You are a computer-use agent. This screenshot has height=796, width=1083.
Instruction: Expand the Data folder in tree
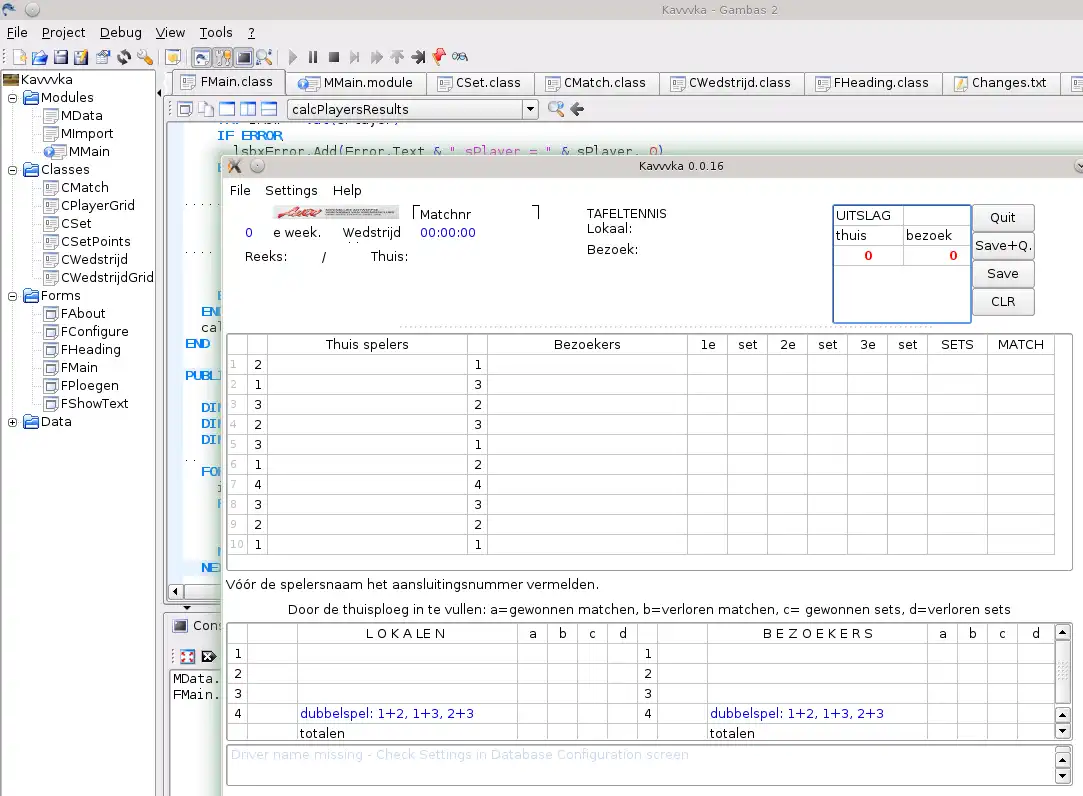pyautogui.click(x=13, y=422)
